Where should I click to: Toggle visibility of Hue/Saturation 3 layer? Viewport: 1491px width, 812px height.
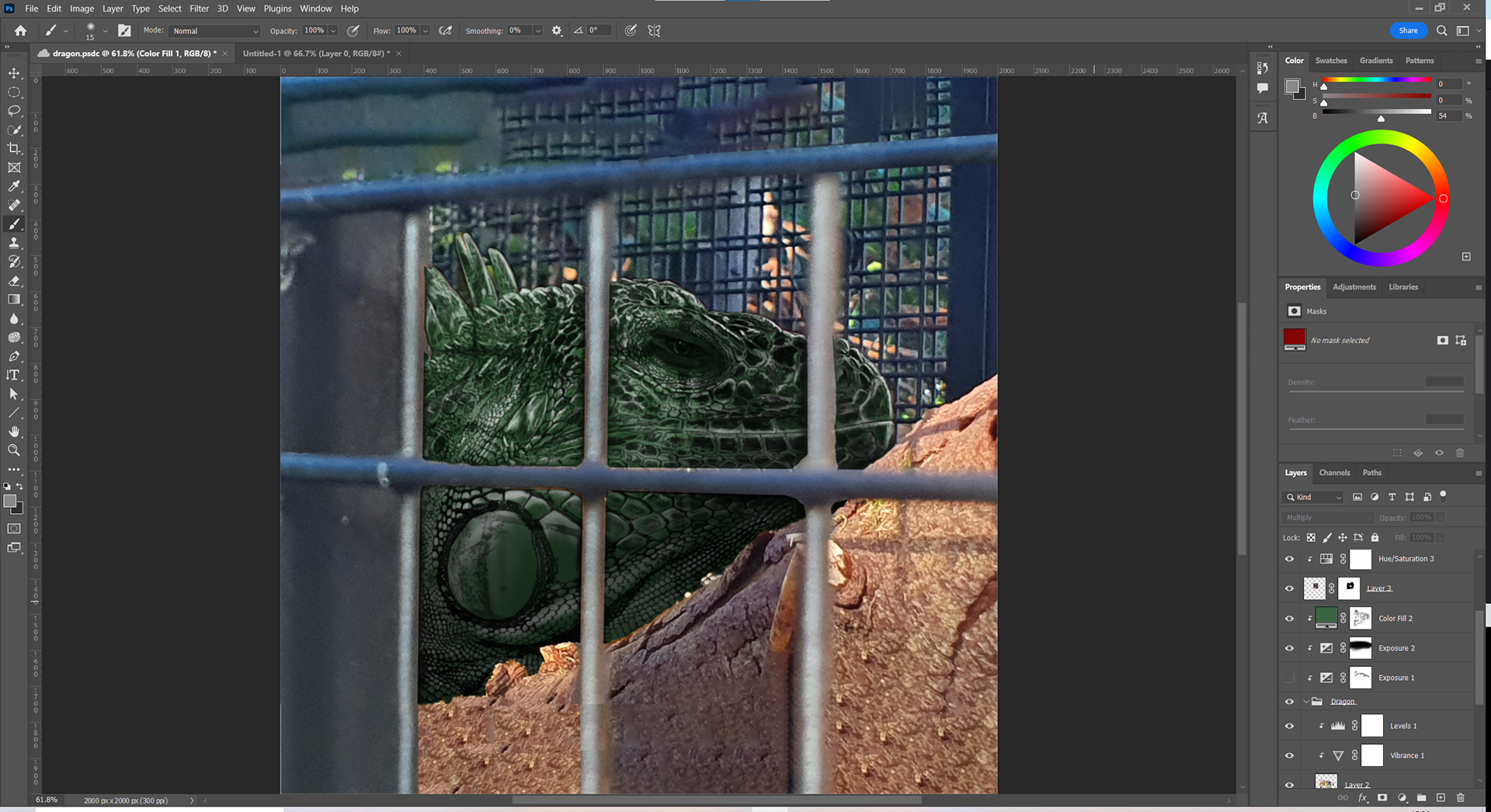click(x=1289, y=559)
